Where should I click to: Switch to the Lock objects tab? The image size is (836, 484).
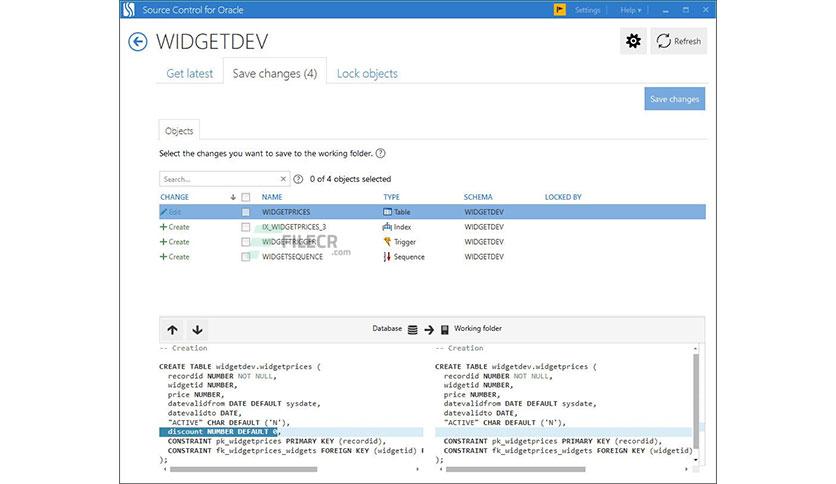click(x=367, y=73)
